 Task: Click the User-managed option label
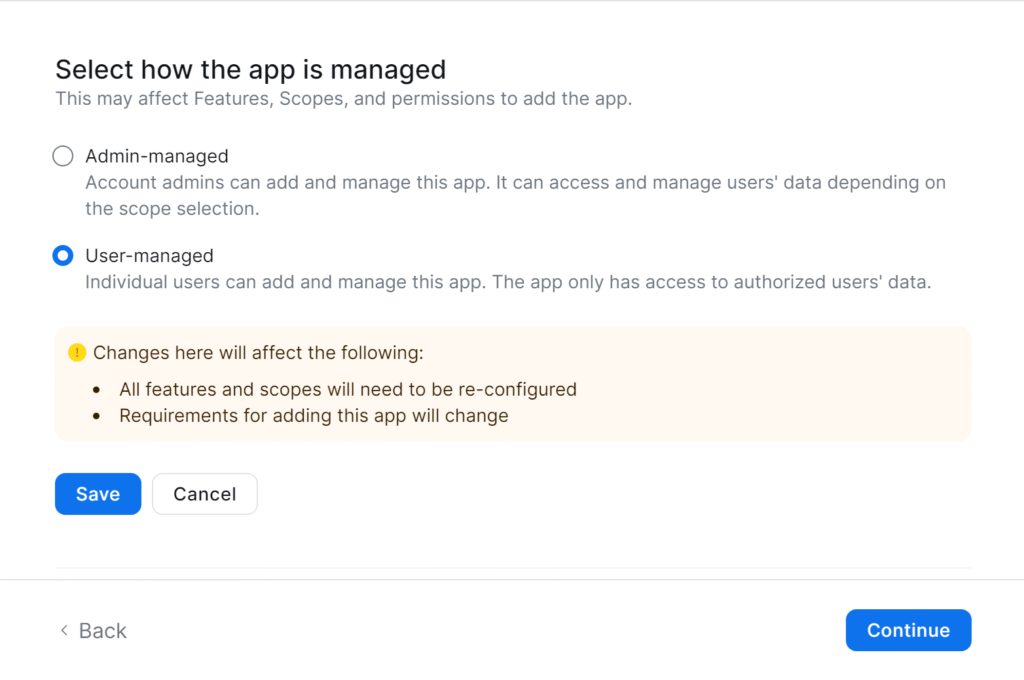[149, 256]
